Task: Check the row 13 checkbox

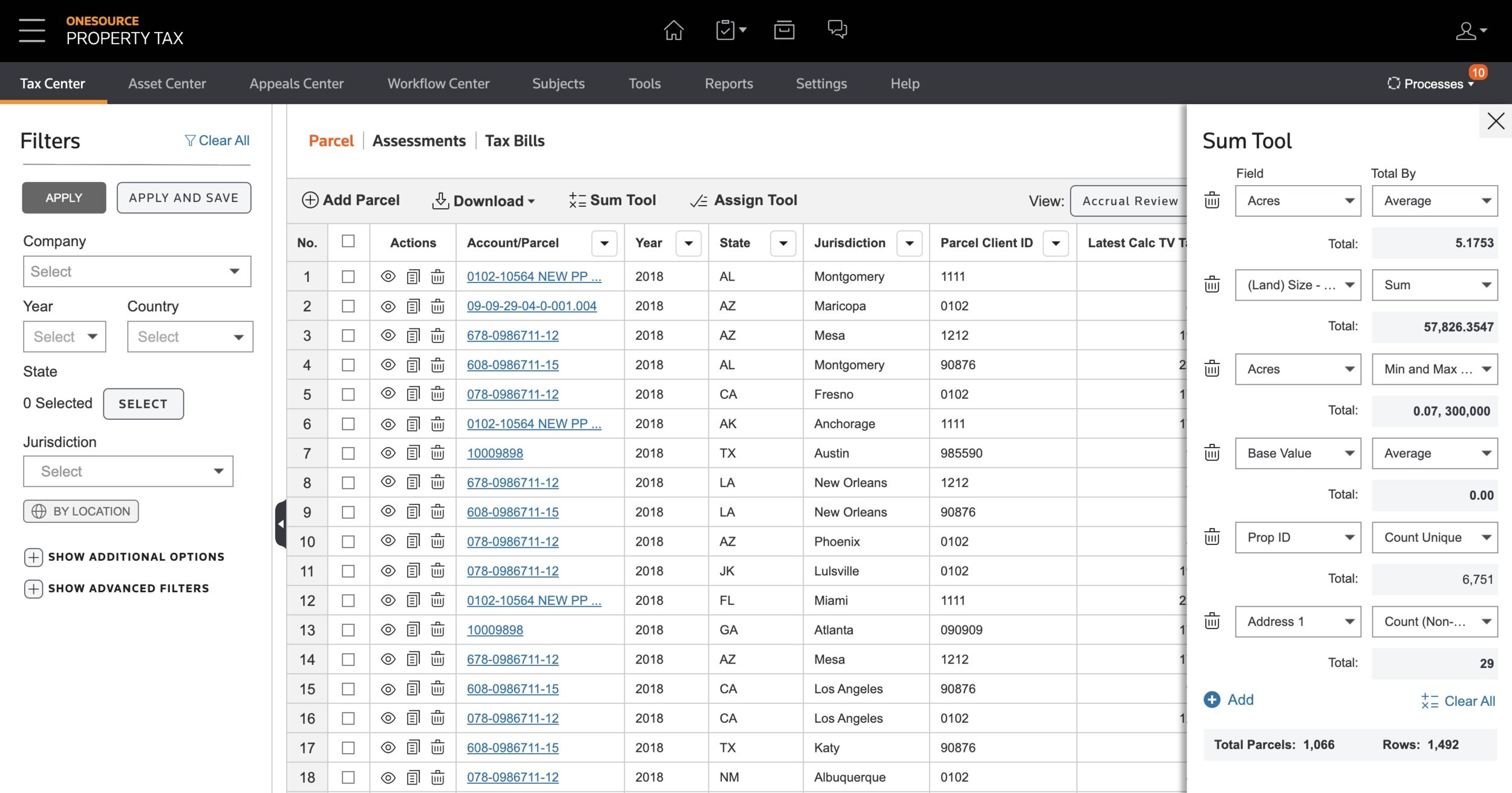Action: [x=348, y=630]
